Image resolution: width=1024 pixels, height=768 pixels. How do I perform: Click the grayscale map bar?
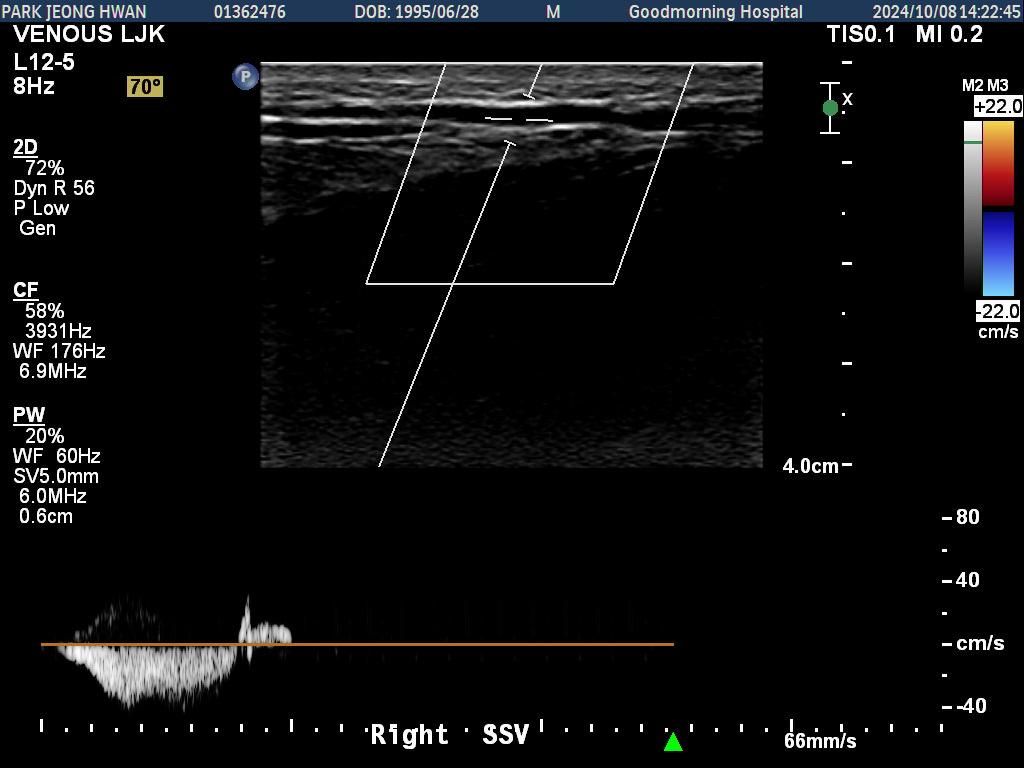click(973, 207)
